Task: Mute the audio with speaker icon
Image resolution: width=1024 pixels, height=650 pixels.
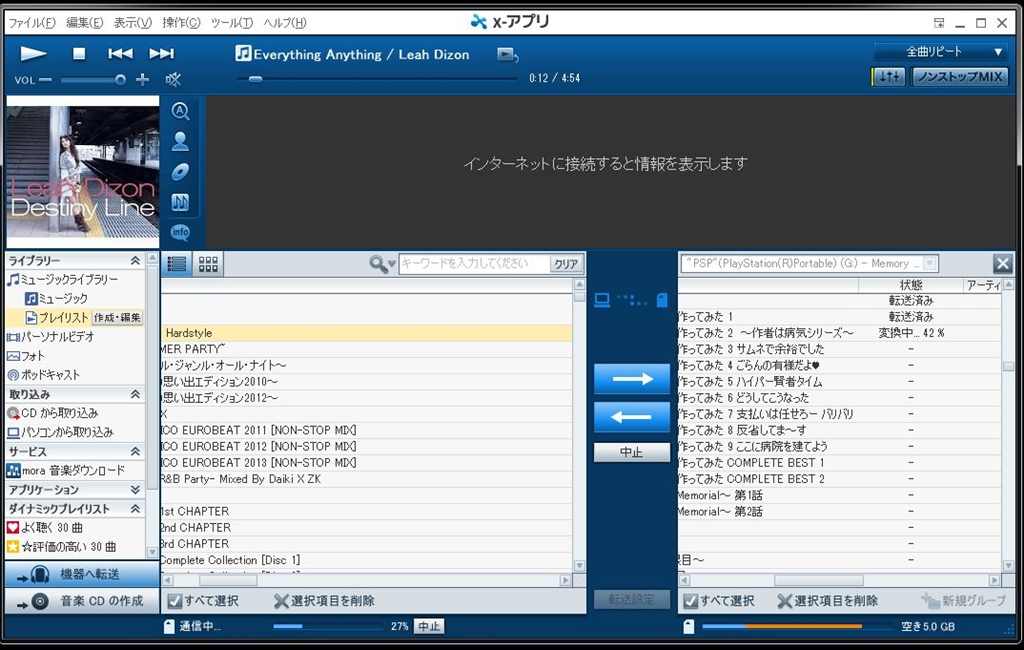Action: point(173,80)
